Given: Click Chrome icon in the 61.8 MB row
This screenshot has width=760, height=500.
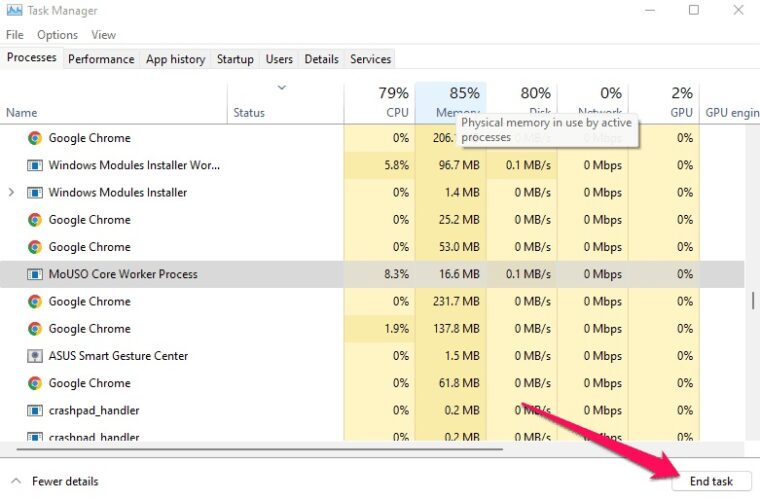Looking at the screenshot, I should [34, 383].
